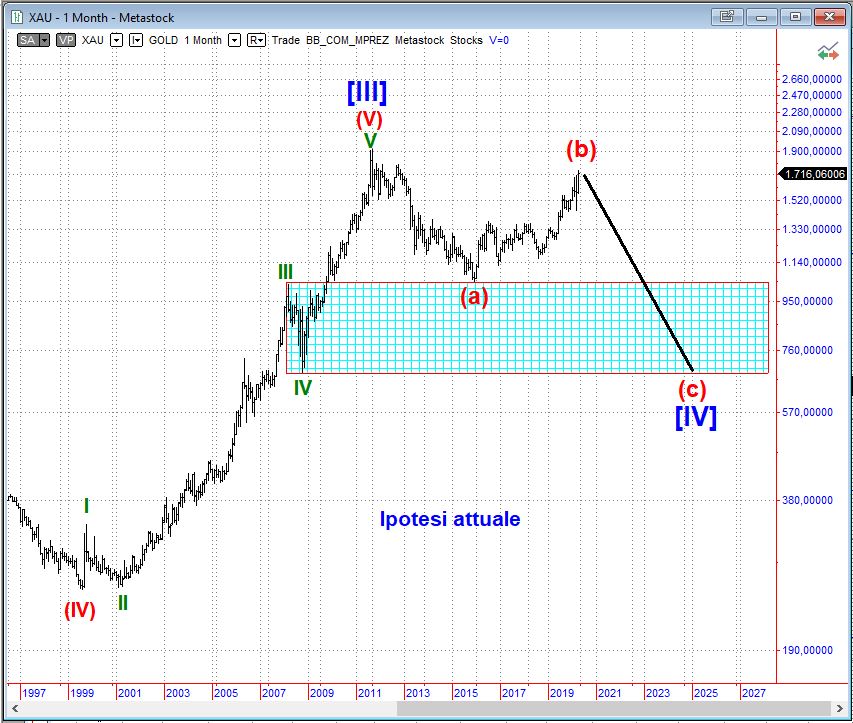The height and width of the screenshot is (723, 853).
Task: Pop out the chart window with detach button
Action: (727, 17)
